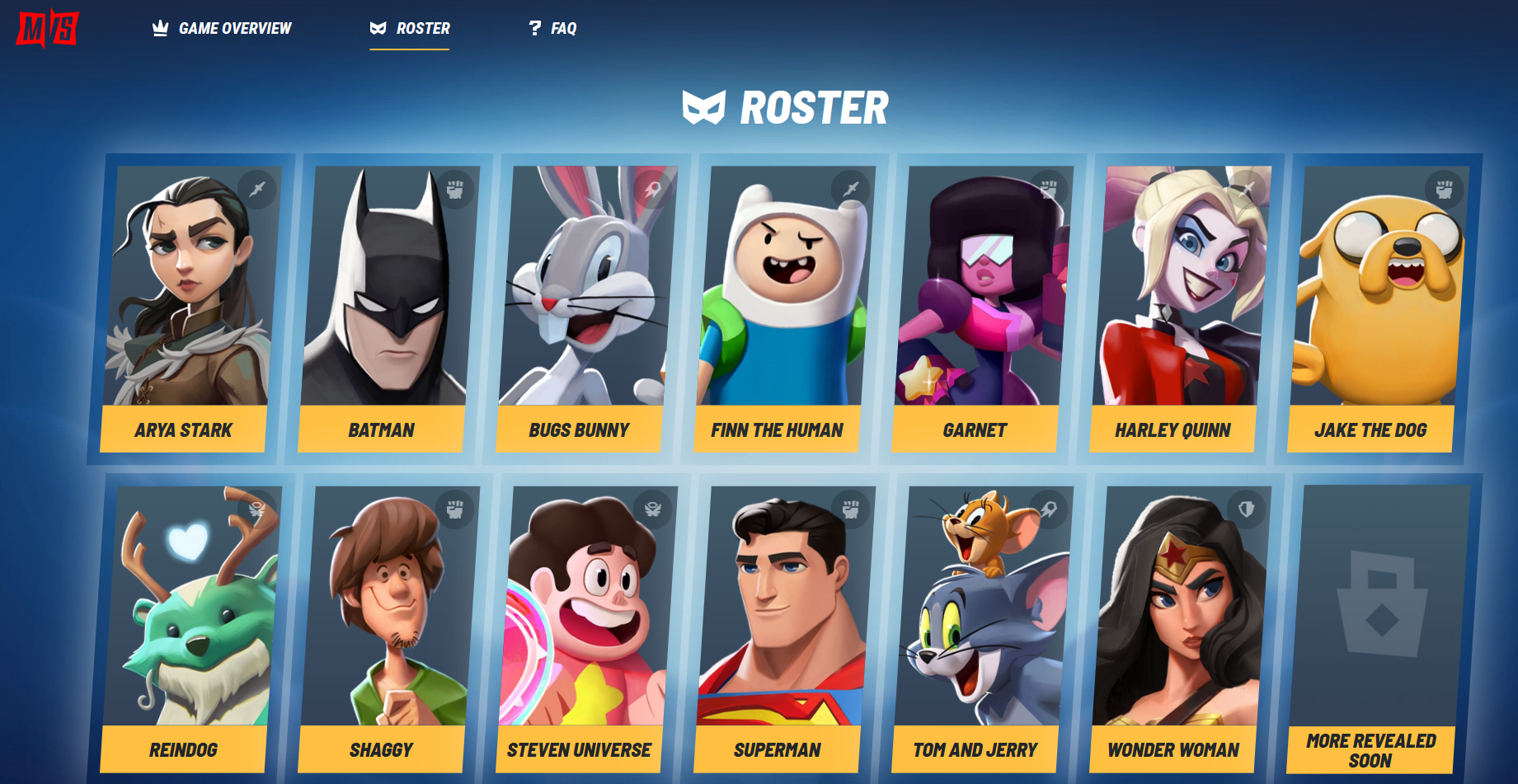Click the mage icon on Tom and Jerry's card

point(1049,509)
